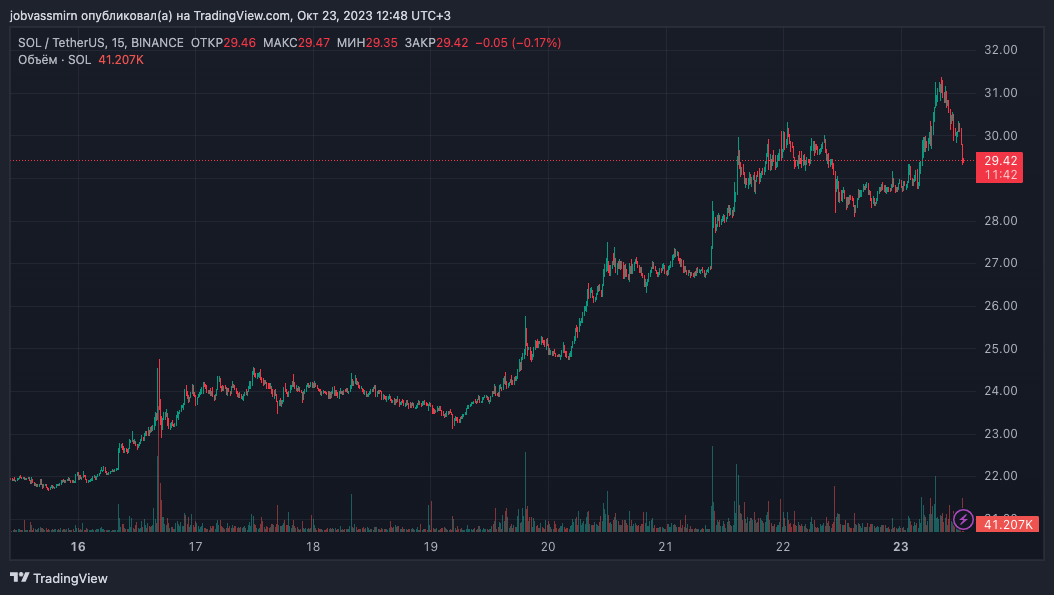Click date 19 on time axis
Image resolution: width=1054 pixels, height=595 pixels.
(430, 547)
